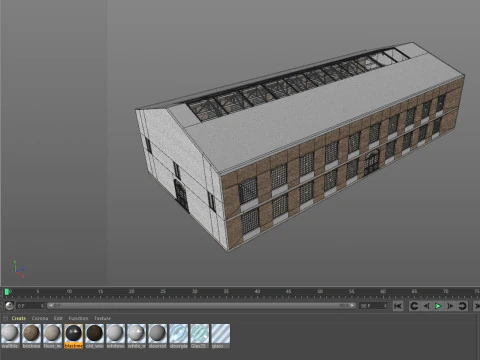Screen dimensions: 480x360
Task: Click the timeline preview range bar
Action: (201, 305)
